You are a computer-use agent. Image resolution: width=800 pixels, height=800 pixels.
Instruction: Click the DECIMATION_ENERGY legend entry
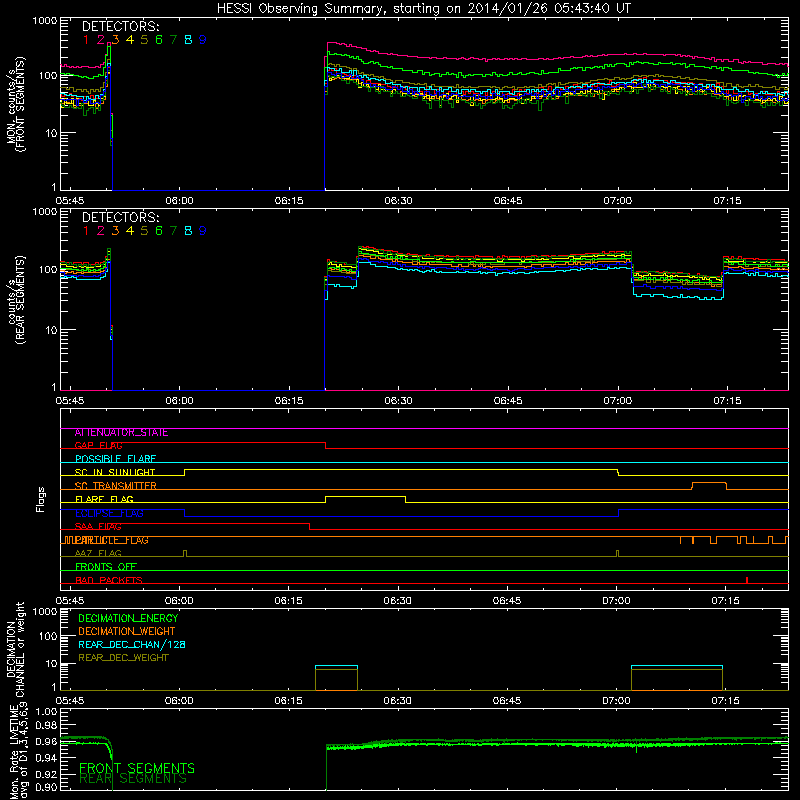click(x=128, y=618)
